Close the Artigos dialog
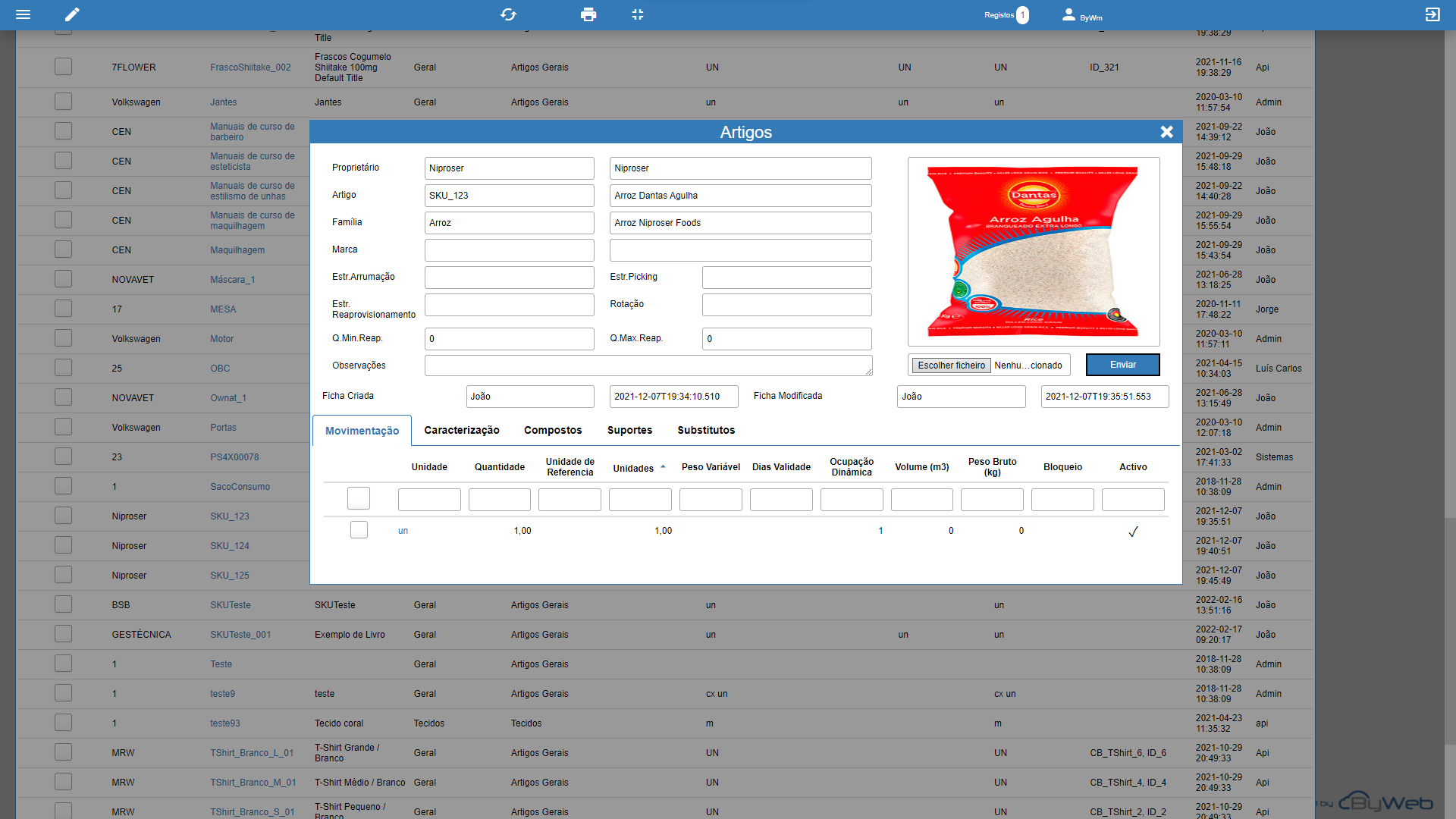 point(1166,132)
